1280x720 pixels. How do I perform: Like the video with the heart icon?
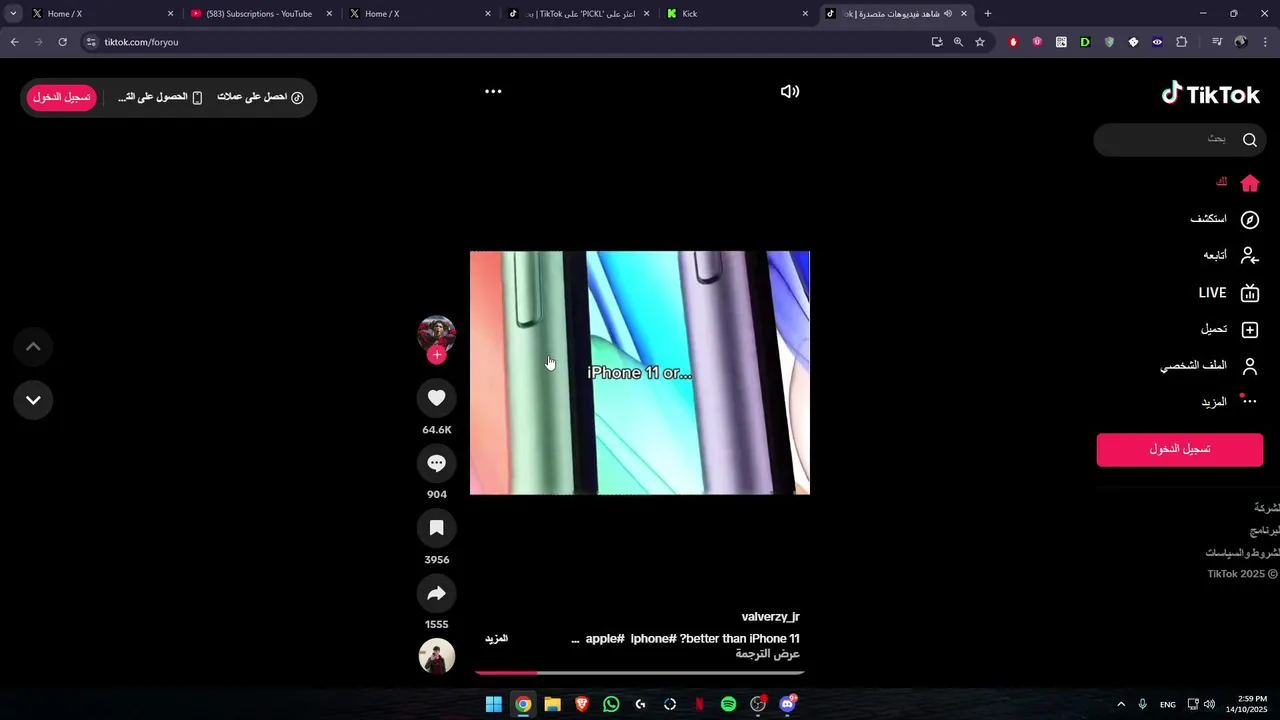pos(436,398)
